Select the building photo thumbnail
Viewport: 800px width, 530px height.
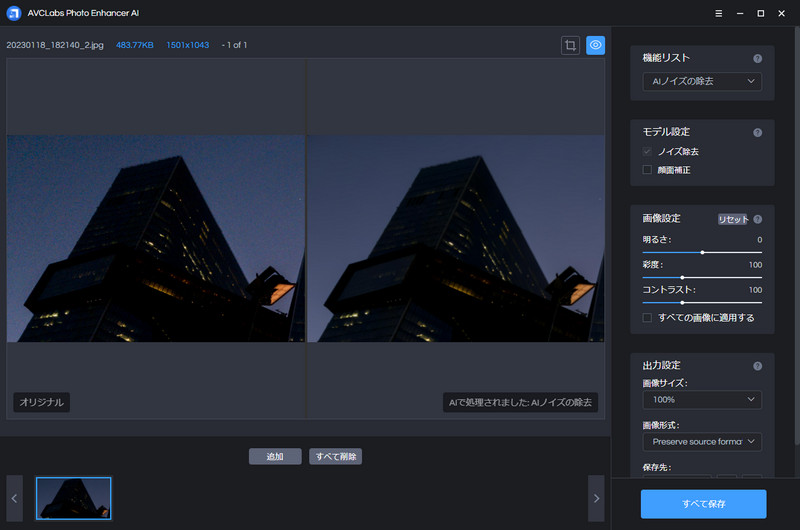pos(74,498)
